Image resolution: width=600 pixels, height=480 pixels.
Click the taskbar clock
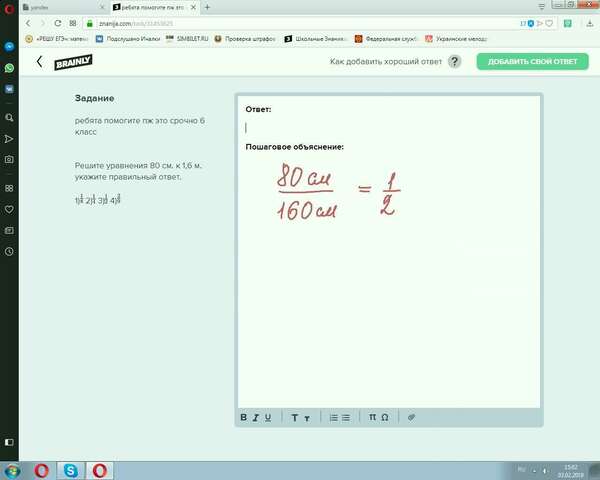tap(570, 471)
